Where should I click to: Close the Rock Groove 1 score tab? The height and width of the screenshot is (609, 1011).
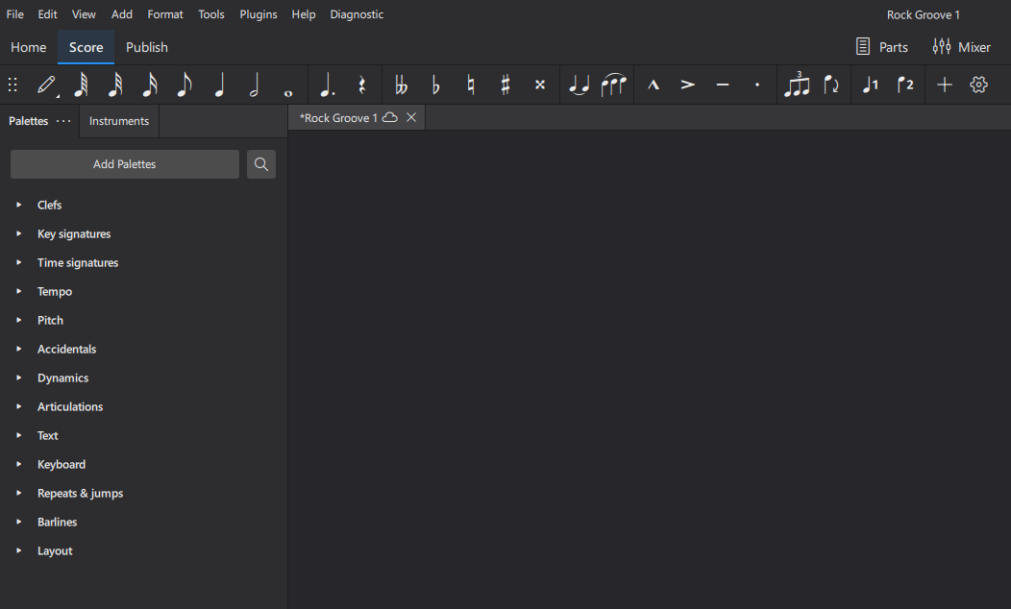coord(411,118)
